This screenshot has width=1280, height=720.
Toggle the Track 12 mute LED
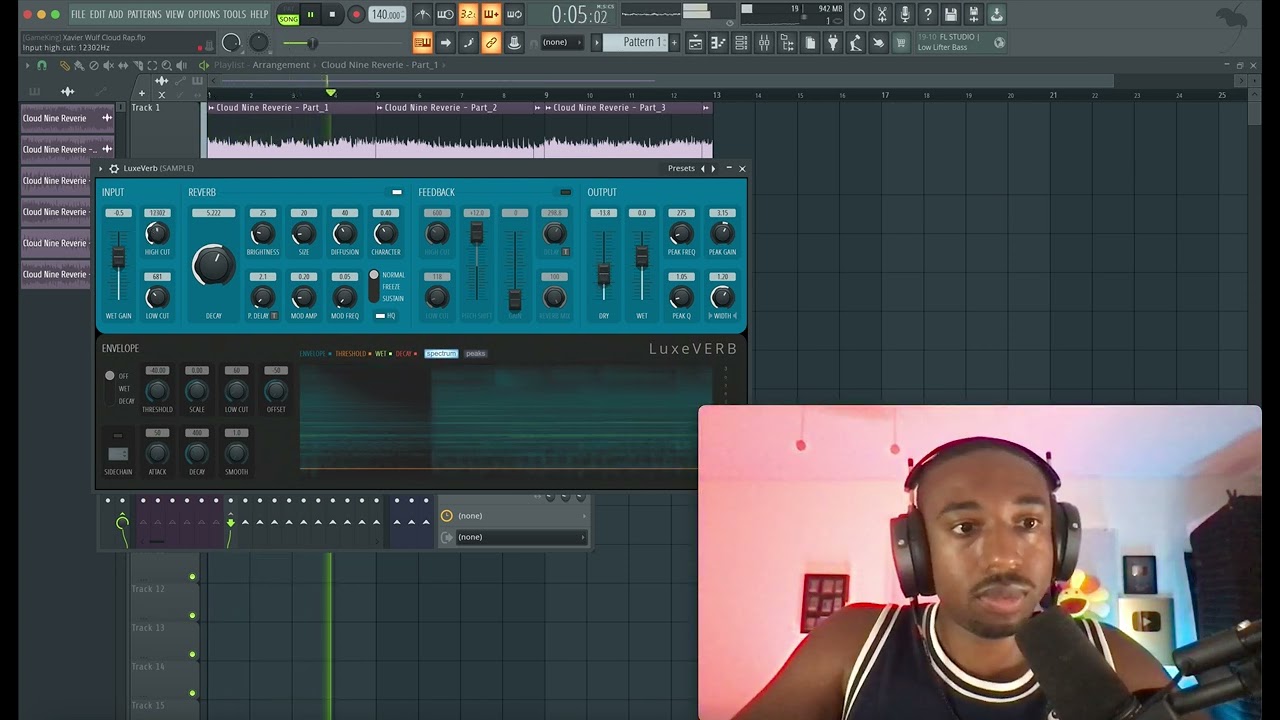(x=193, y=577)
